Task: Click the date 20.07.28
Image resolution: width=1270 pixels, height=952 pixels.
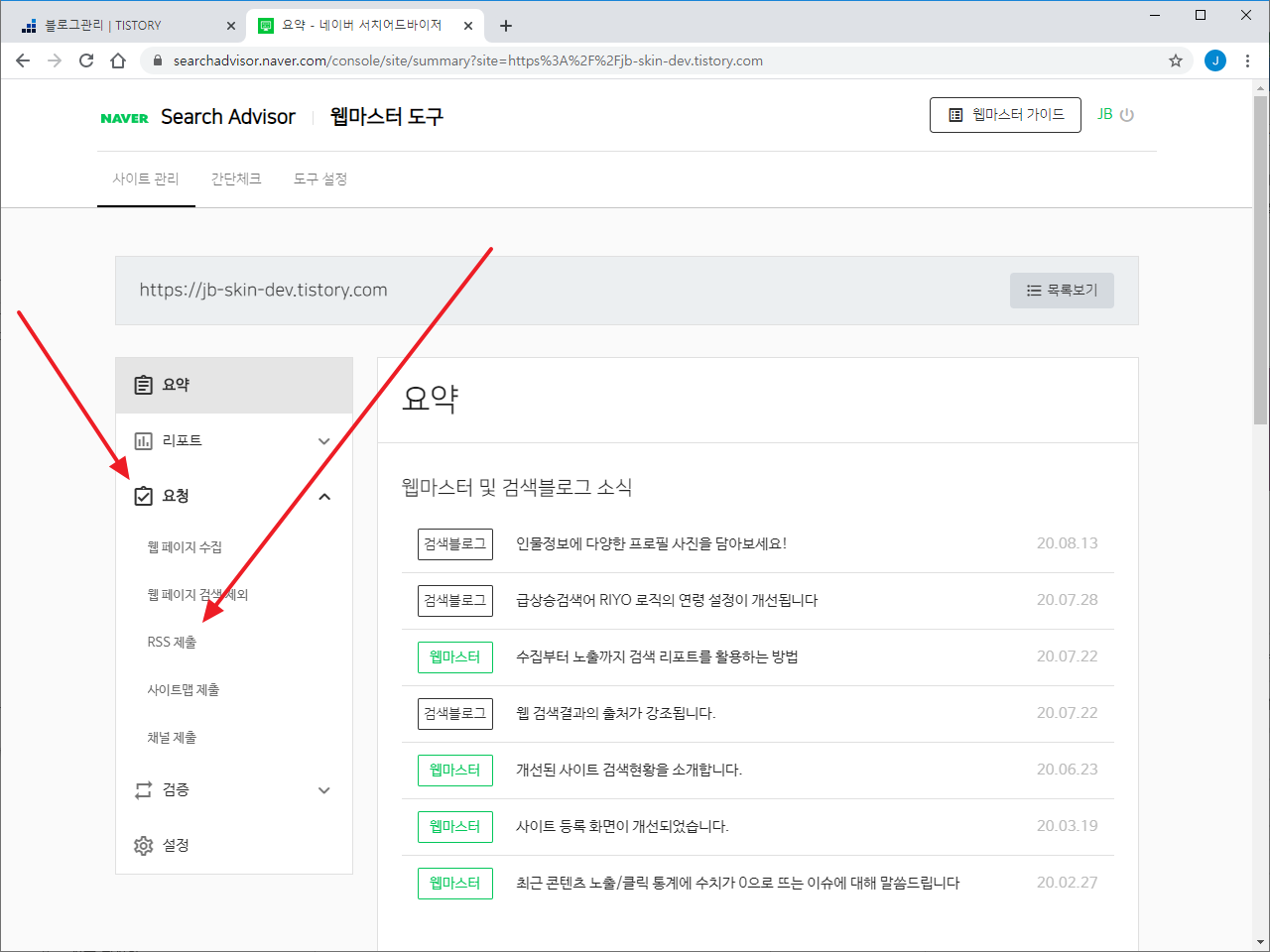Action: 1068,600
